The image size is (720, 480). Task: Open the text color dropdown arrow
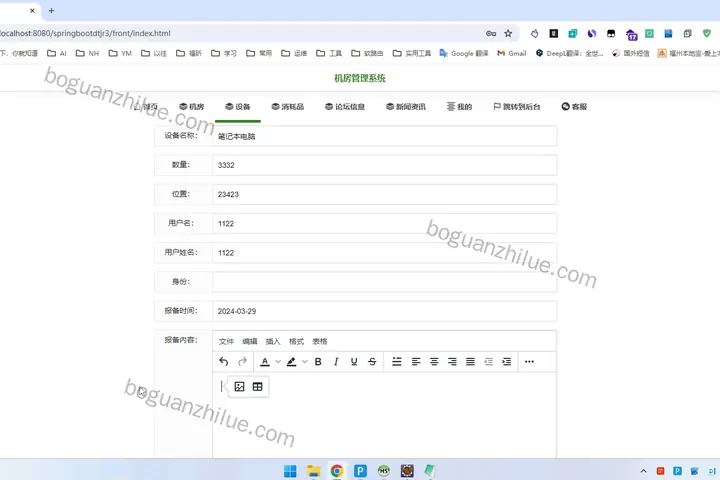pos(278,362)
